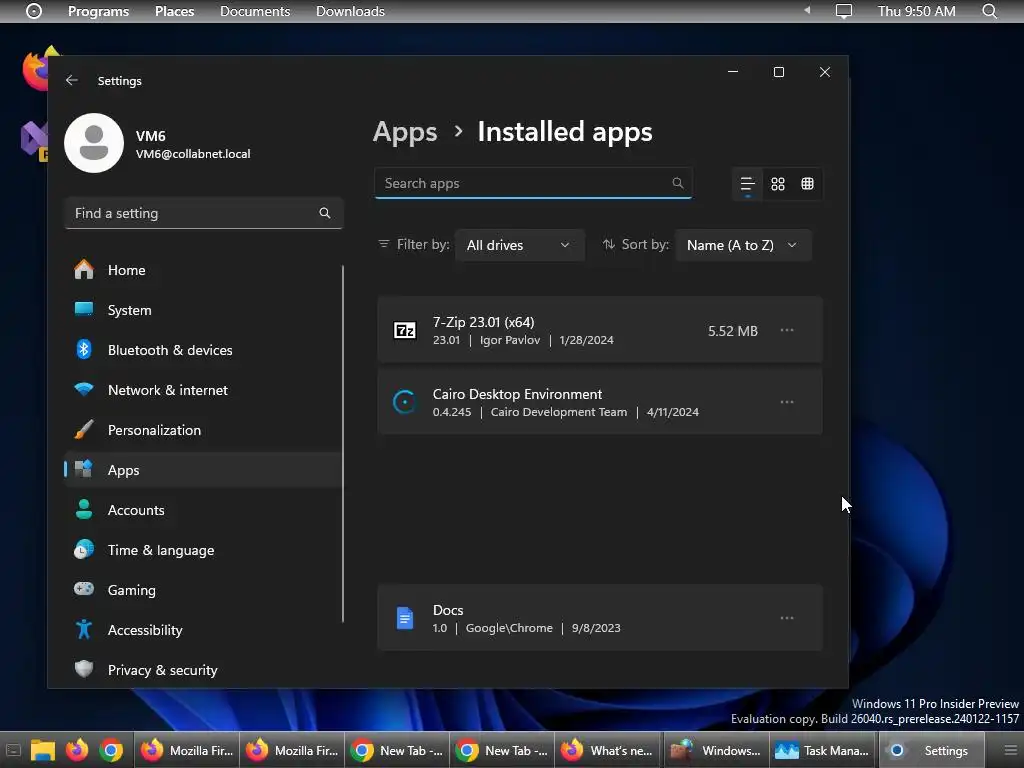Open more options for Cairo Desktop Environment
Image resolution: width=1024 pixels, height=768 pixels.
tap(787, 402)
